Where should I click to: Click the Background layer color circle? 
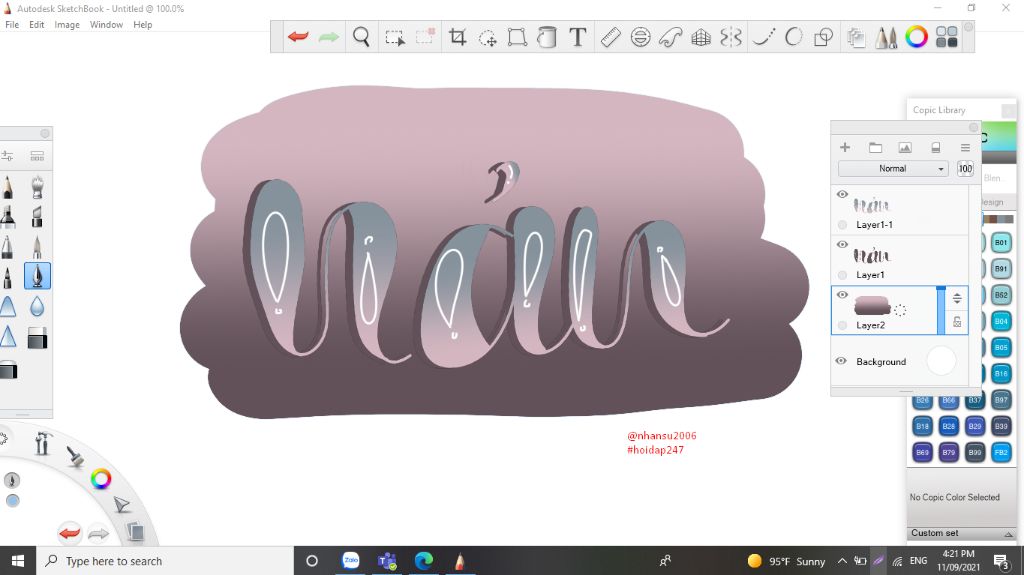coord(941,361)
